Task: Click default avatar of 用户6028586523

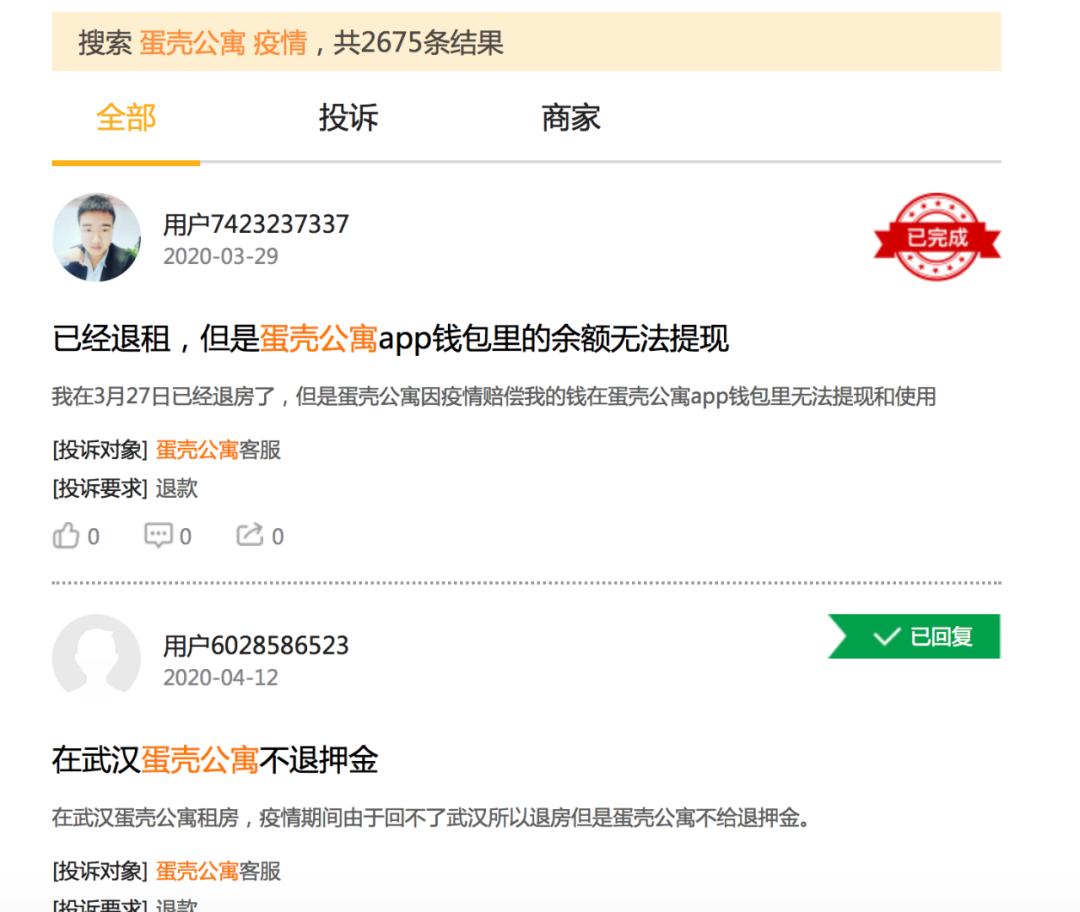Action: (96, 659)
